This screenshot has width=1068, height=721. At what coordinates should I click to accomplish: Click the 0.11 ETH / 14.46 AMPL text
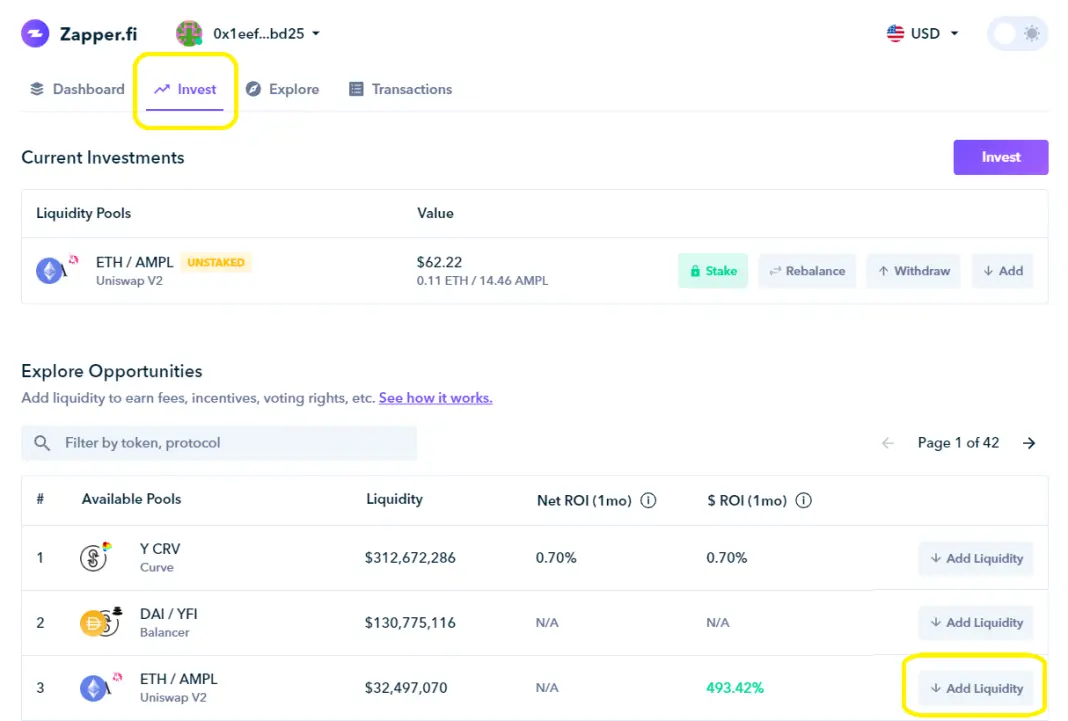tap(482, 281)
